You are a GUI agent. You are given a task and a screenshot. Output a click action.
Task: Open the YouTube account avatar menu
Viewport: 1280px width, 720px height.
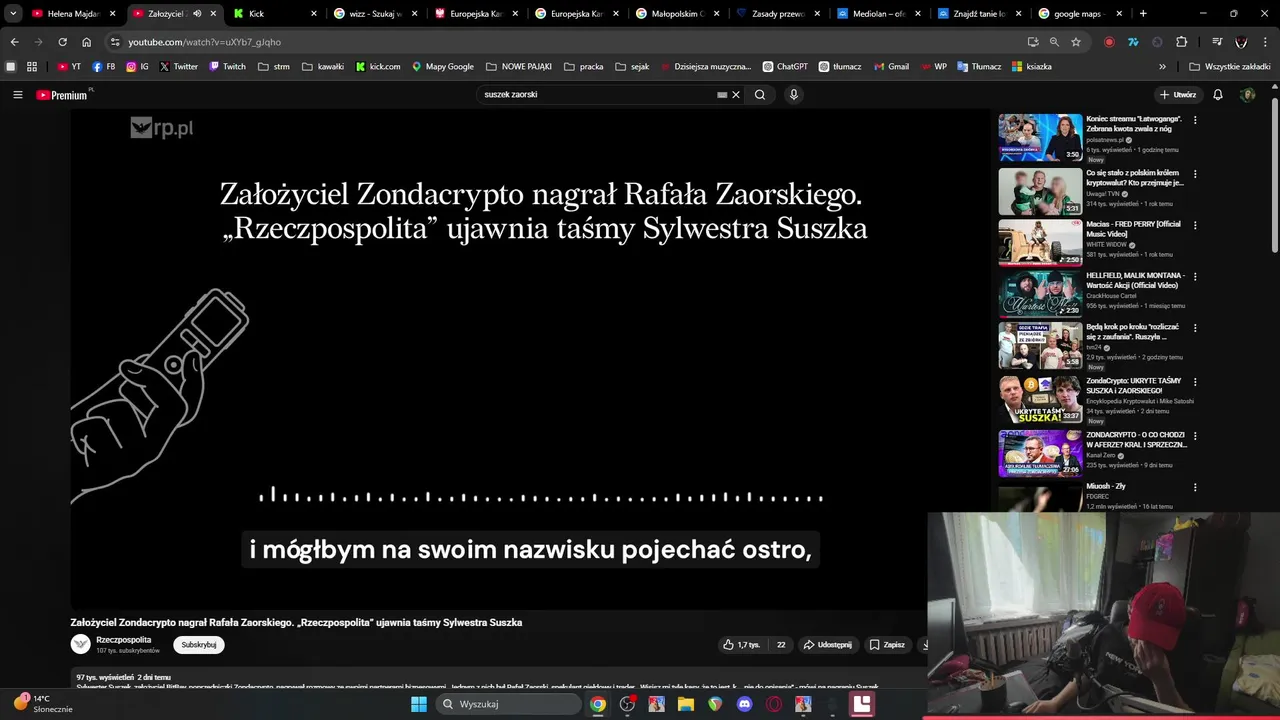tap(1247, 95)
